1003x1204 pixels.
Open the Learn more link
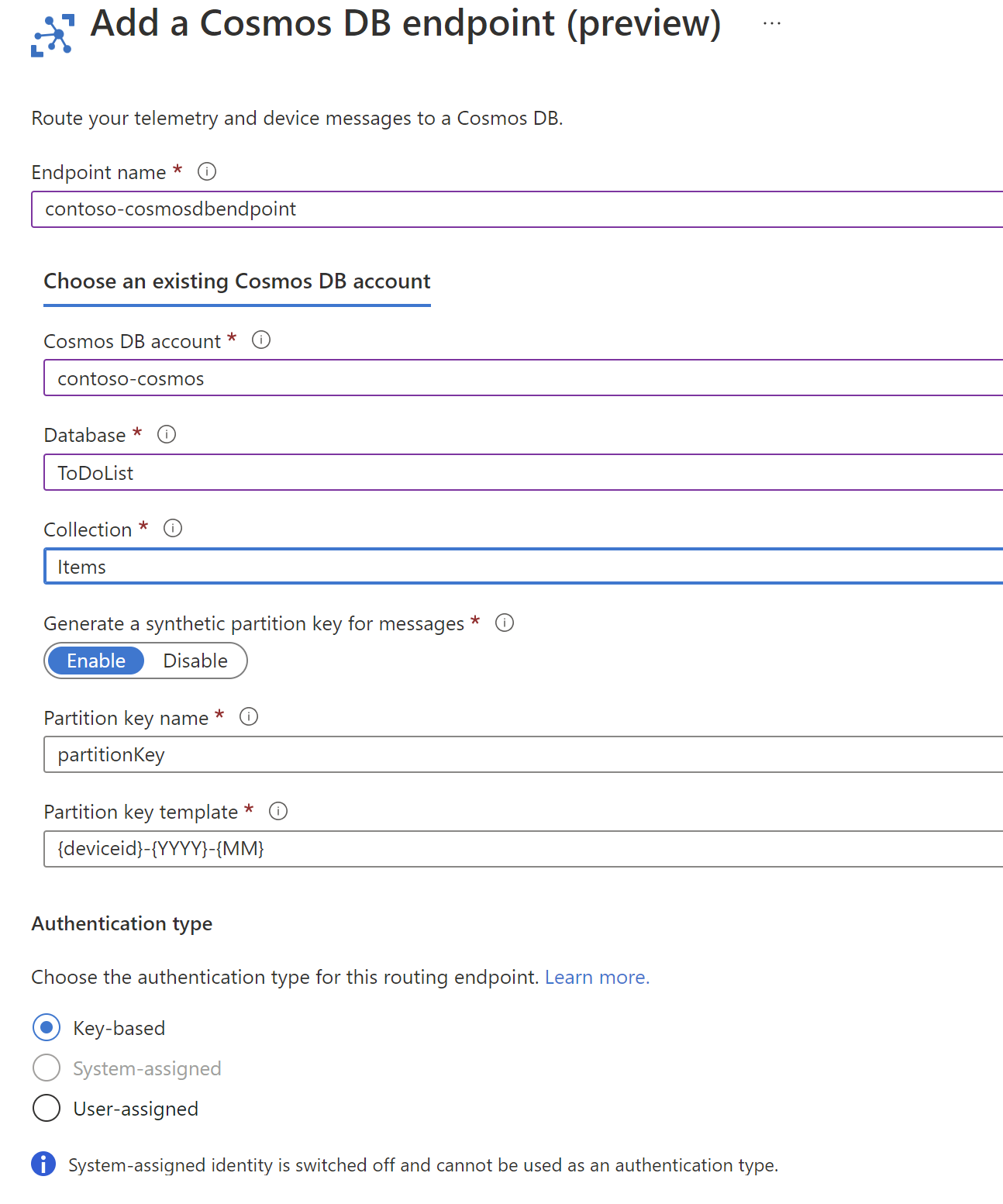[x=597, y=977]
